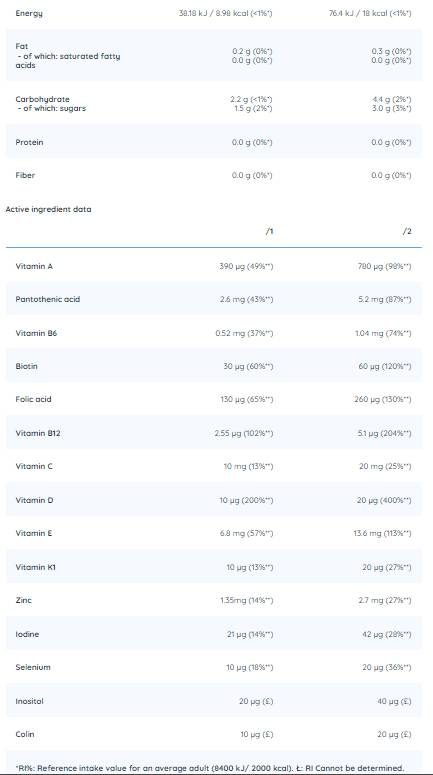Click the Vitamin K1 row label

pos(35,567)
